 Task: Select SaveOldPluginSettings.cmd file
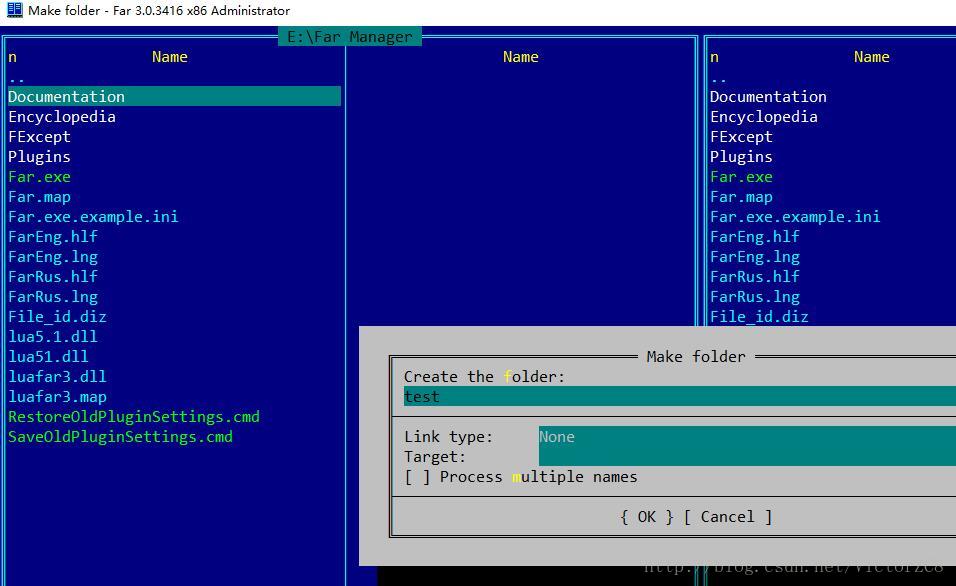(x=120, y=437)
